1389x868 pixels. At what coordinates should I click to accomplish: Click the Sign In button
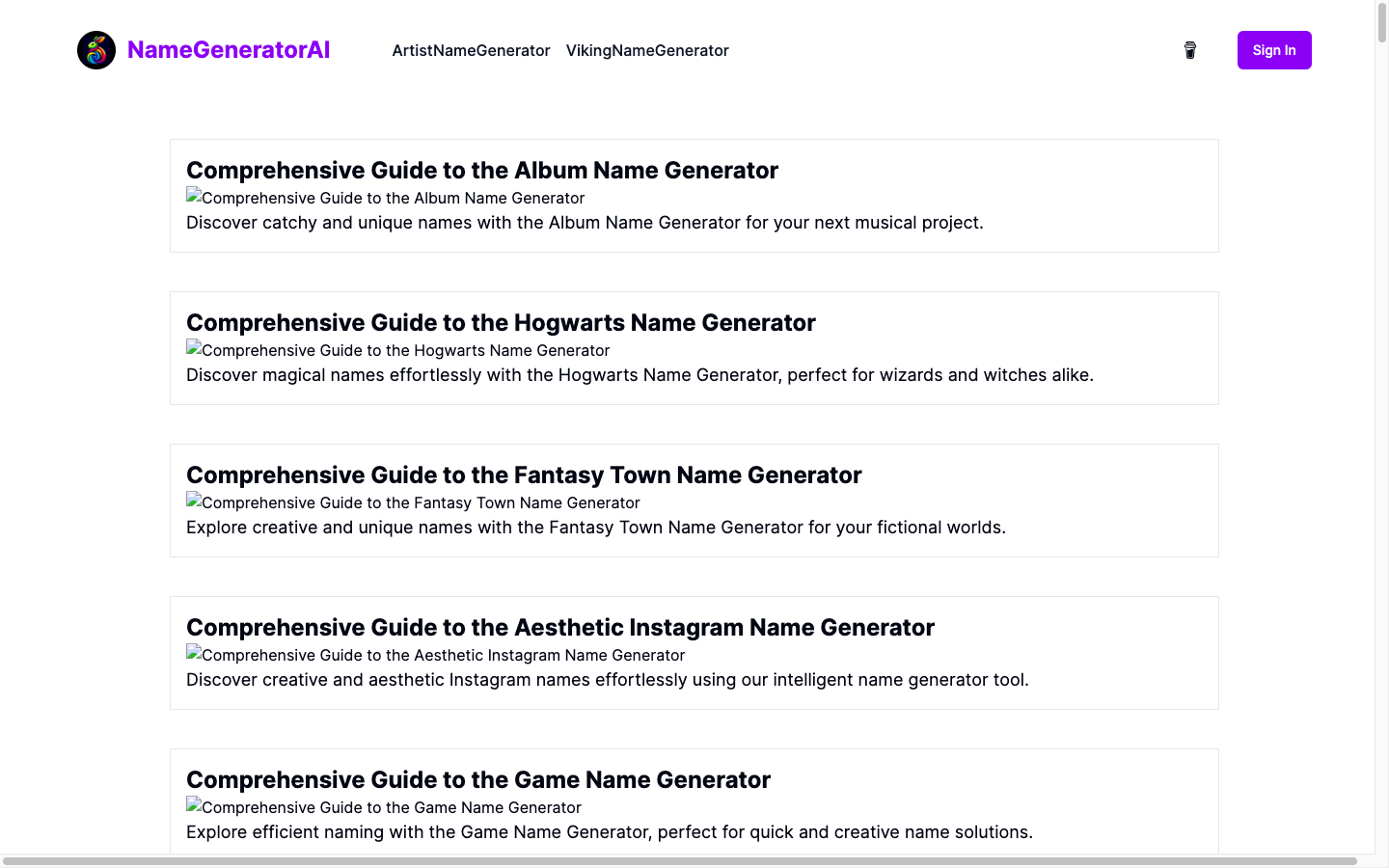point(1274,49)
